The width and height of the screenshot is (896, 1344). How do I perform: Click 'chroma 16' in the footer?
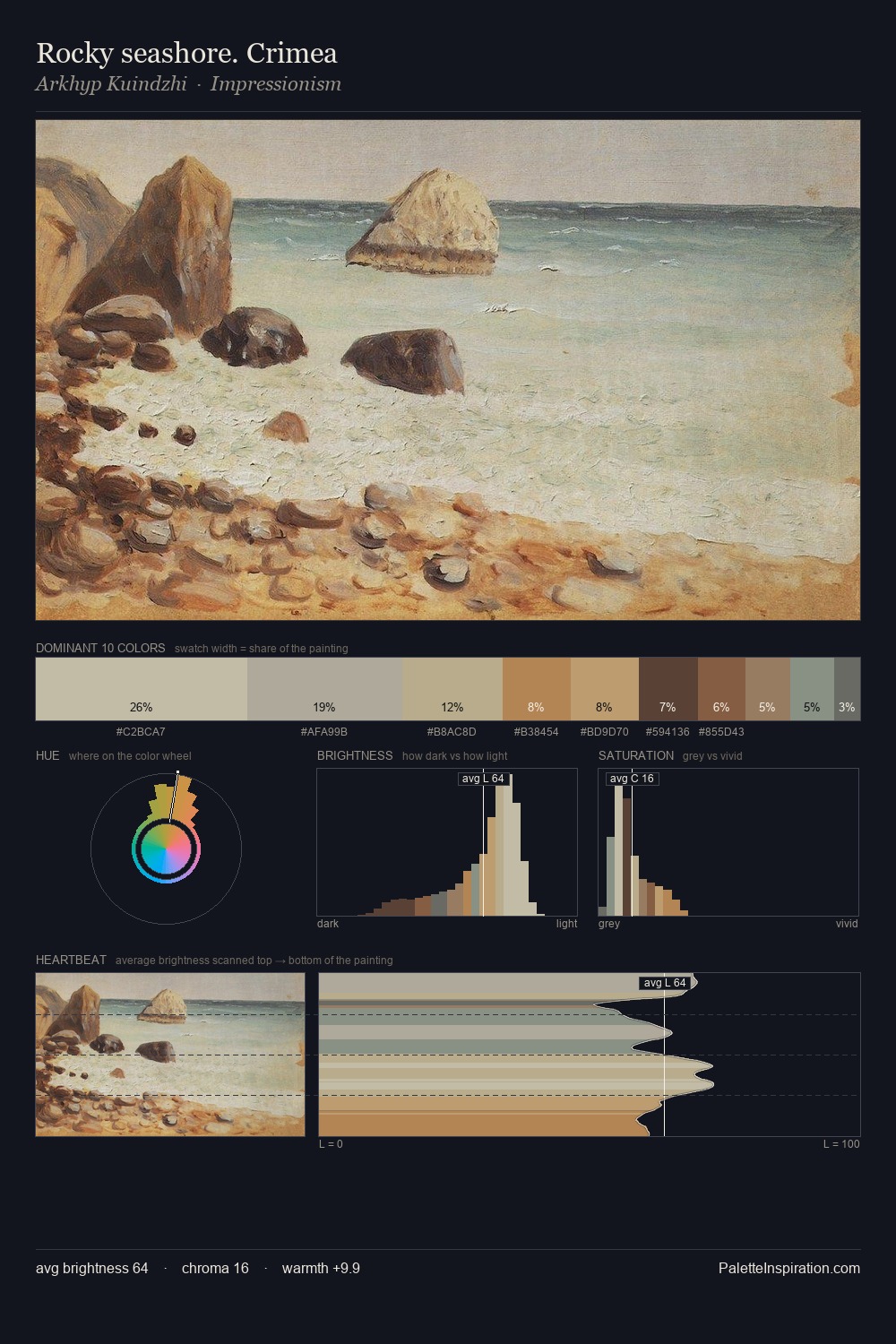pos(215,1269)
